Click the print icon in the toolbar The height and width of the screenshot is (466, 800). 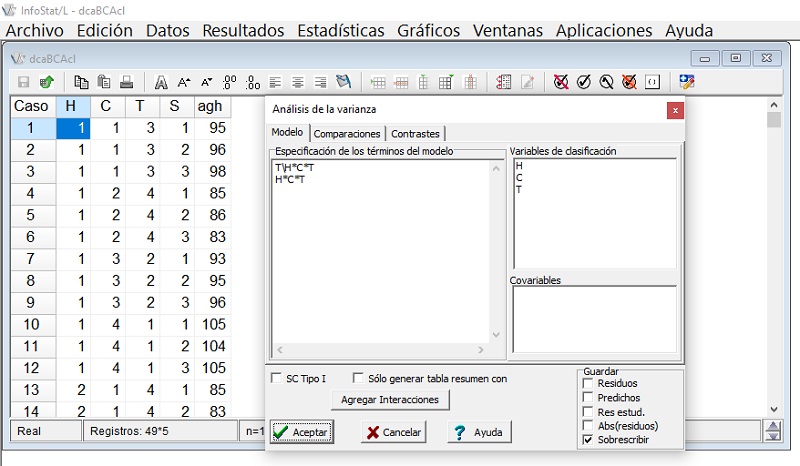click(x=126, y=82)
